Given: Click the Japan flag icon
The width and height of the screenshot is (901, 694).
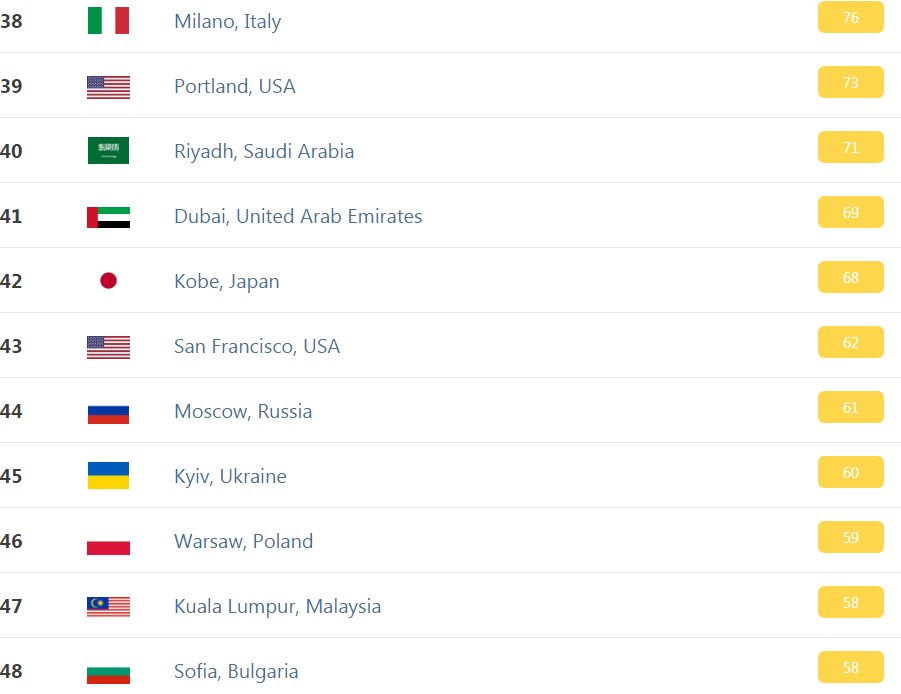Looking at the screenshot, I should pos(108,280).
